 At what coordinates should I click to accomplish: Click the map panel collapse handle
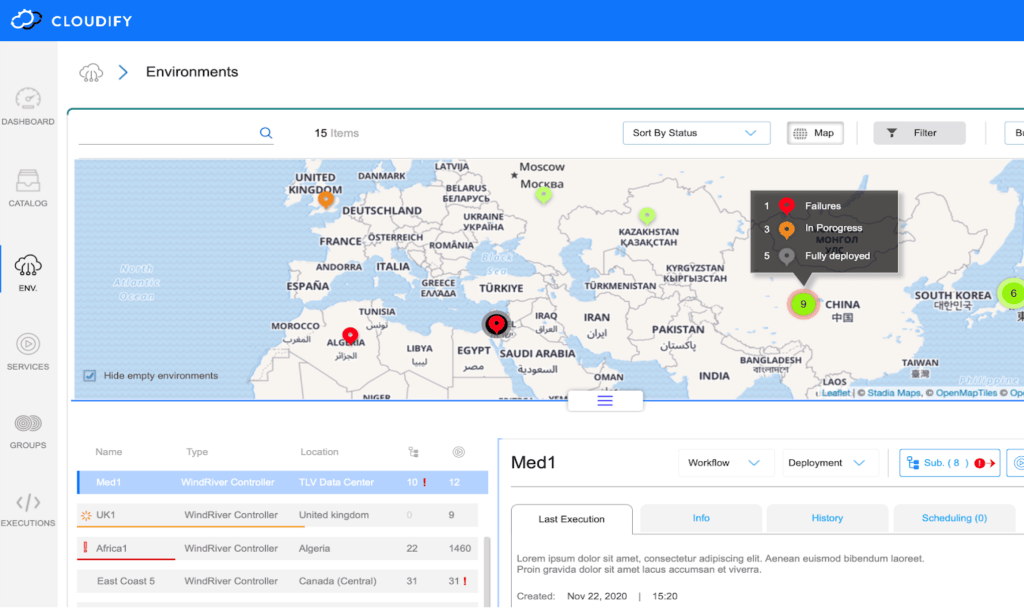click(605, 401)
